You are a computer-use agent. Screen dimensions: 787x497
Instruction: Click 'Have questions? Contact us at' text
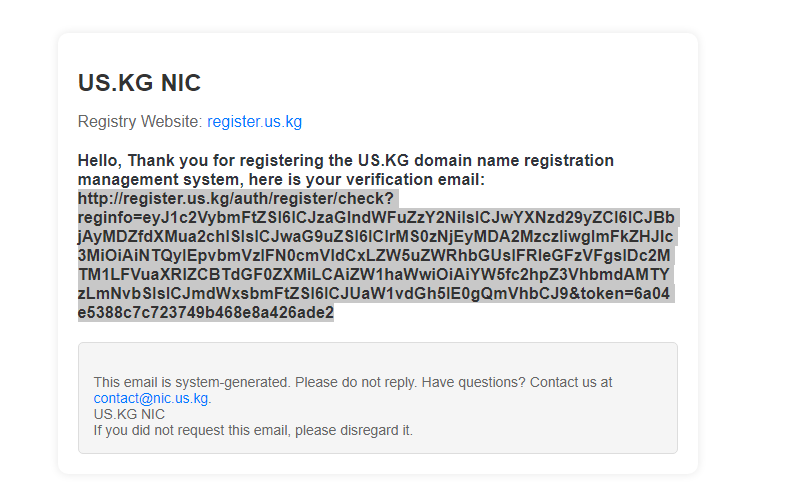[x=517, y=383]
